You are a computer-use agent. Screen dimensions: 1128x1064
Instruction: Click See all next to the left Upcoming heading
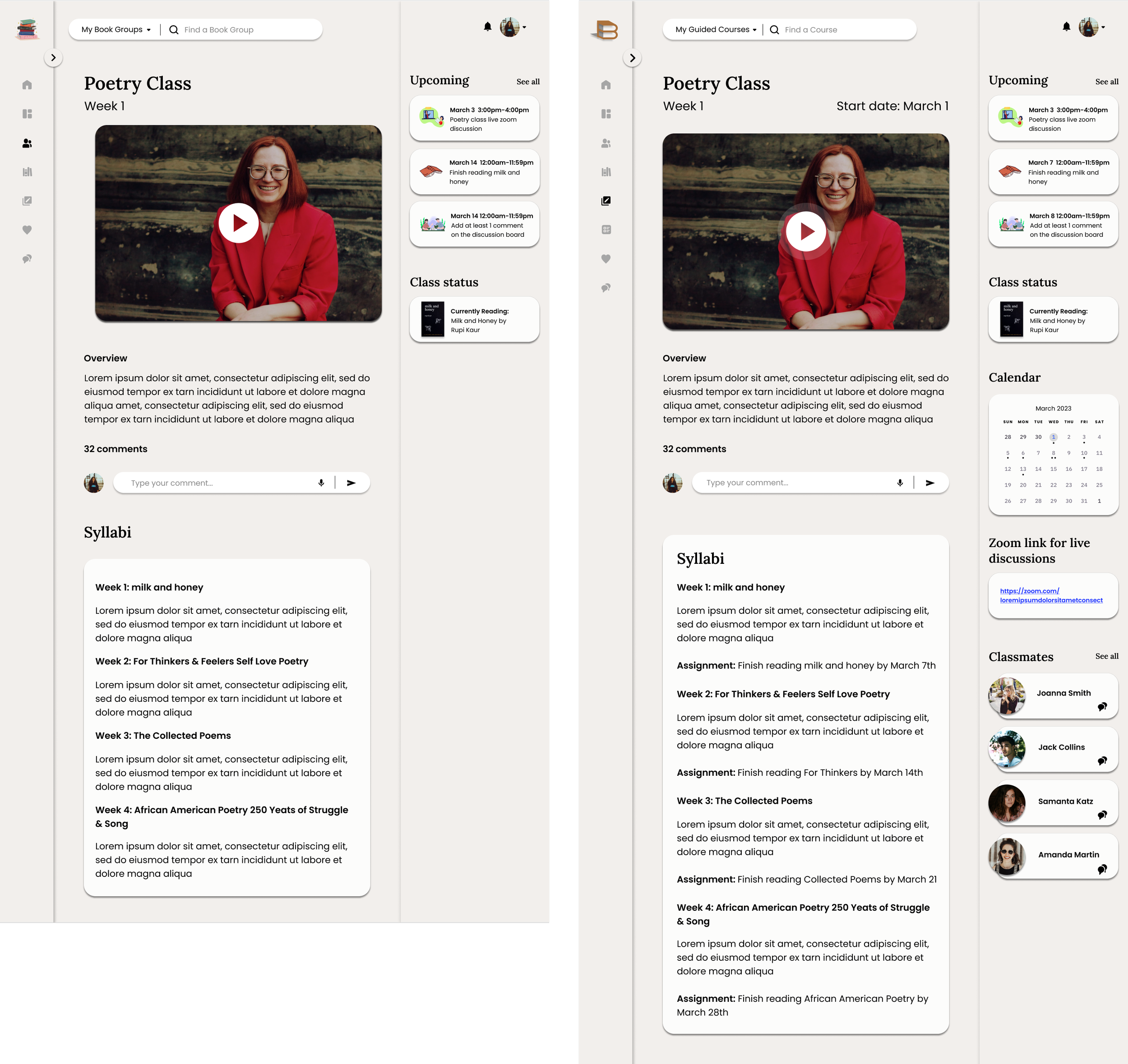coord(528,82)
